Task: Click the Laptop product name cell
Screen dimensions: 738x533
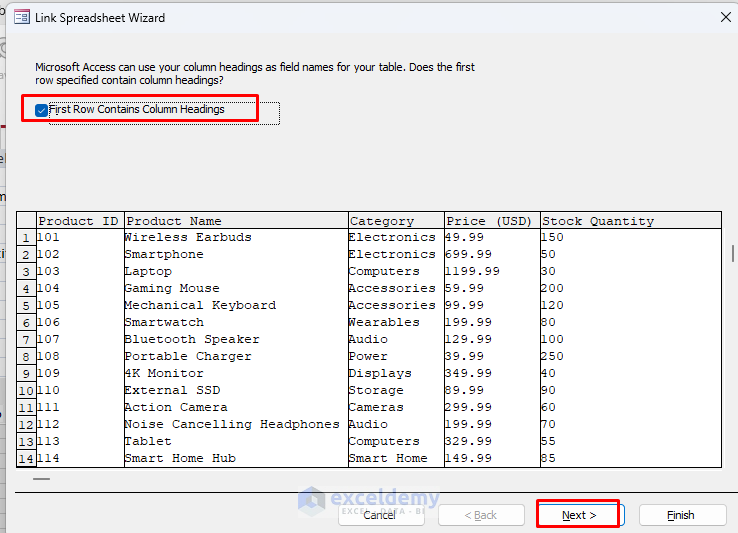Action: 236,271
